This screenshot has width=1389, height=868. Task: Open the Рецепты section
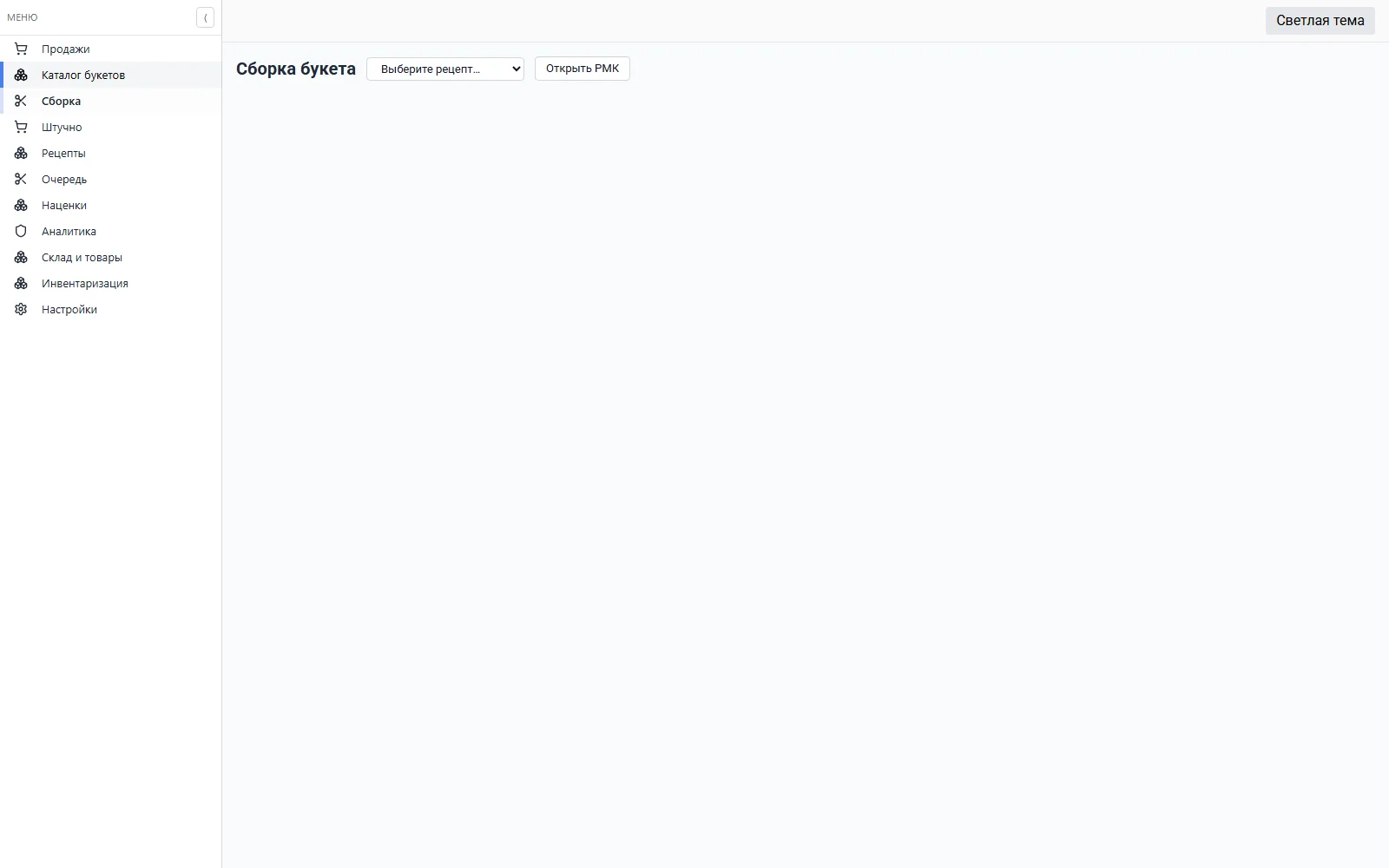point(111,153)
